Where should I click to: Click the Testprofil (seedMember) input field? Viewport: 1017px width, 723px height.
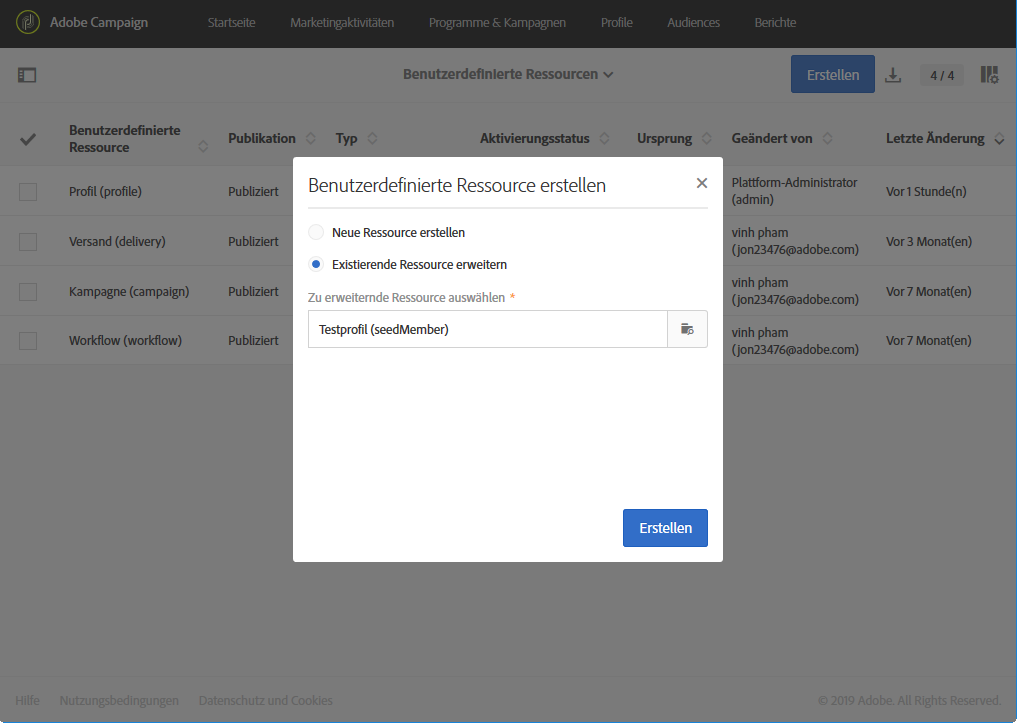(488, 329)
